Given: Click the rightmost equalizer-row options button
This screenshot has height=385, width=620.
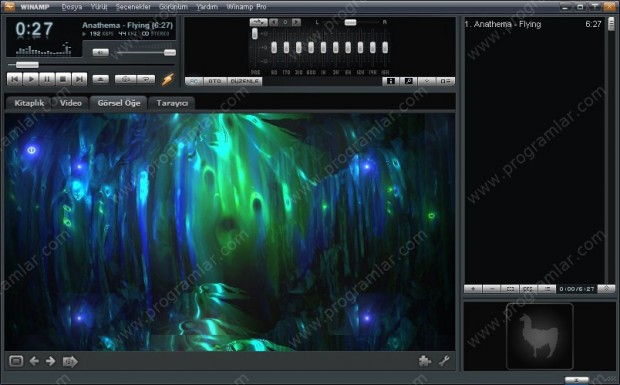Looking at the screenshot, I should (445, 81).
